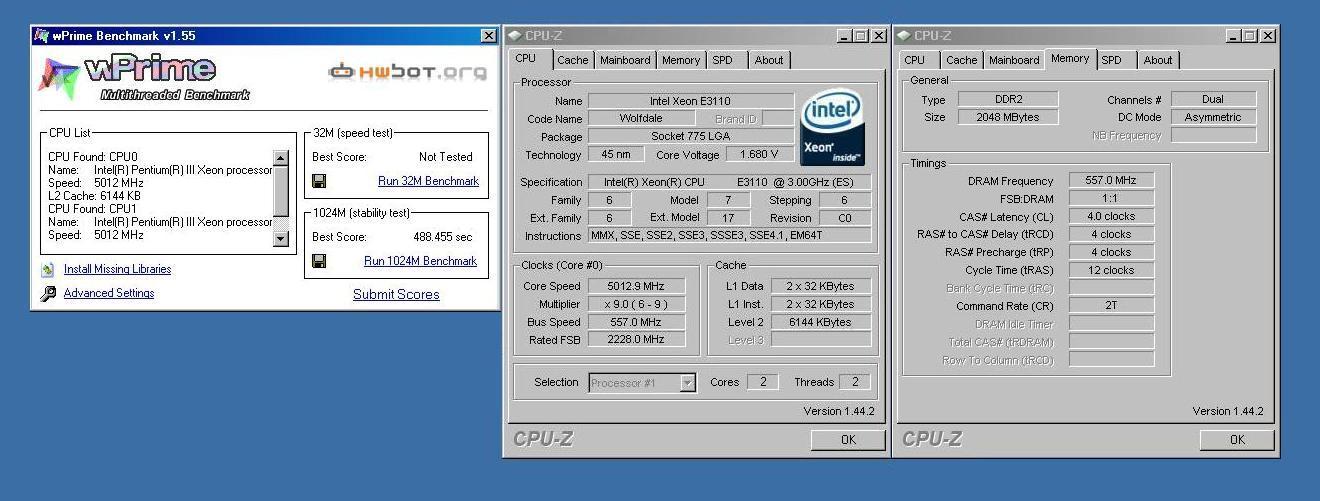Click OK in the Memory CPU-Z window
Image resolution: width=1320 pixels, height=501 pixels.
[1237, 439]
